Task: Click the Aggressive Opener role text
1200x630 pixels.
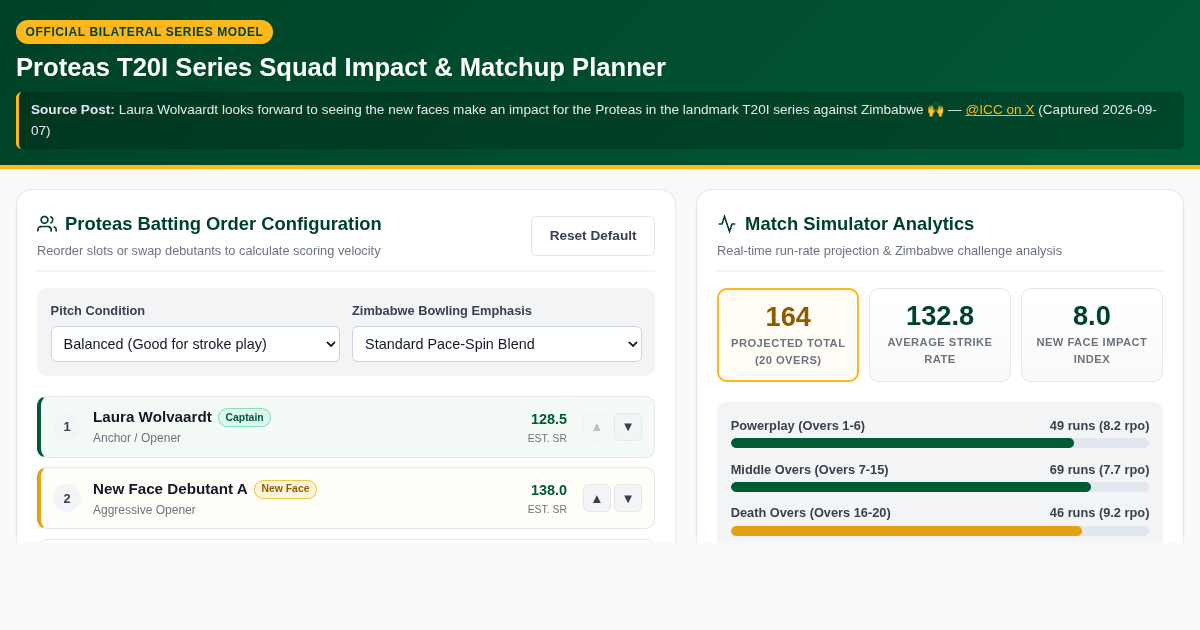Action: (144, 510)
